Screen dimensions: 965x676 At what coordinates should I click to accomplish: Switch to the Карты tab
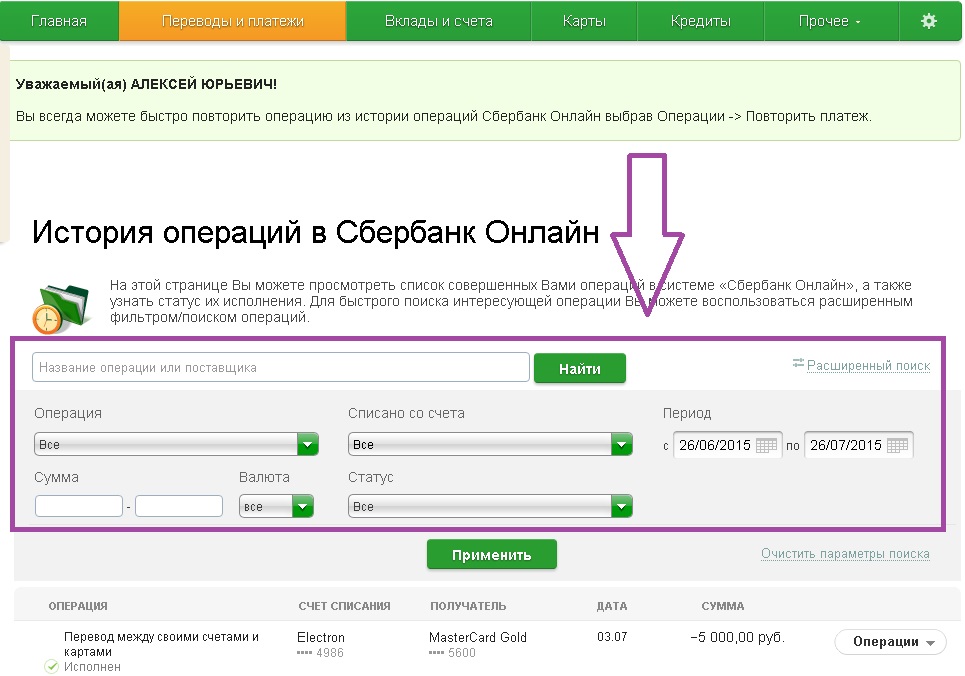pos(584,20)
